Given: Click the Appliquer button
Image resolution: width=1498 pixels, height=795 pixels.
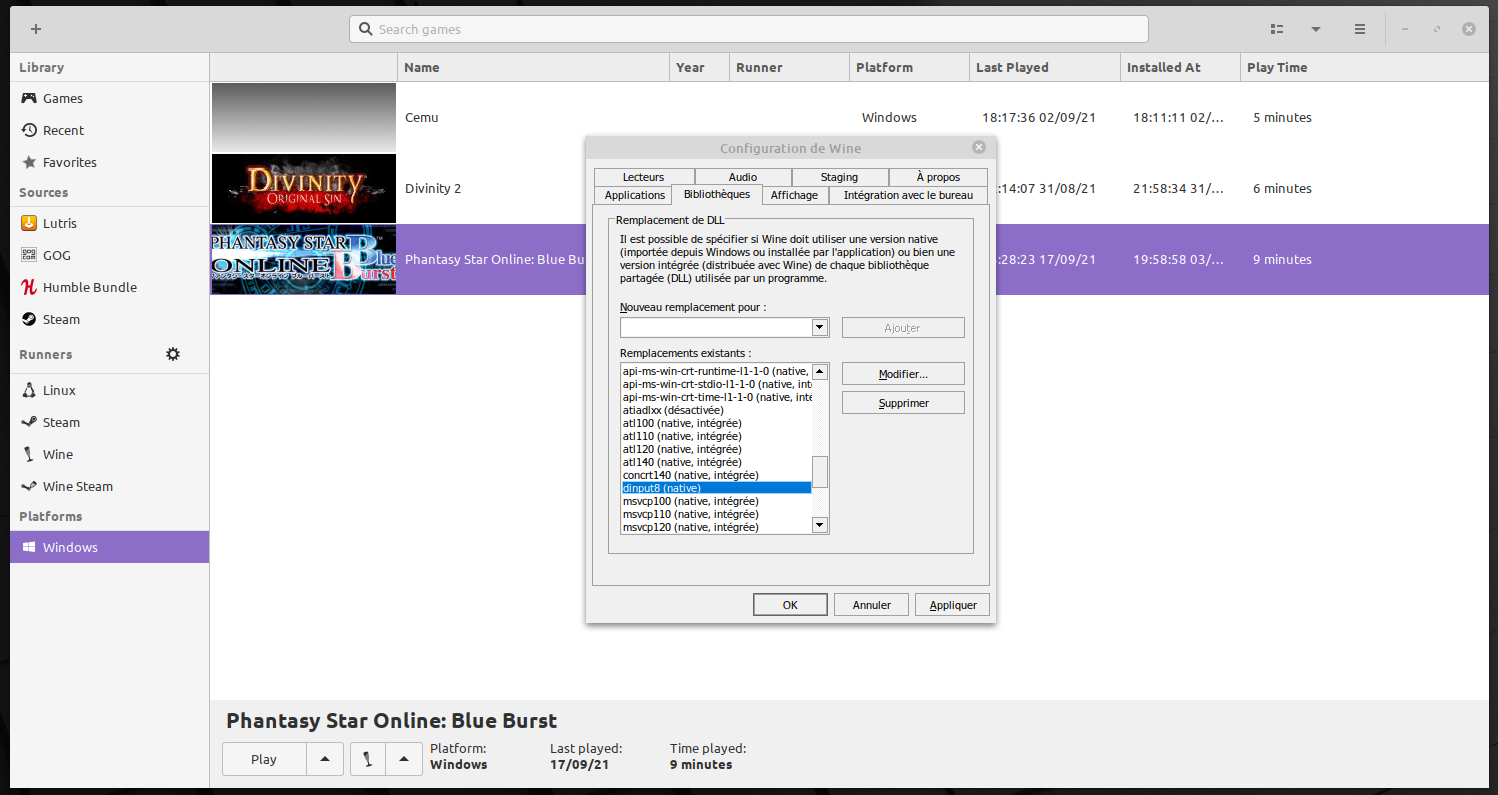Looking at the screenshot, I should 953,605.
